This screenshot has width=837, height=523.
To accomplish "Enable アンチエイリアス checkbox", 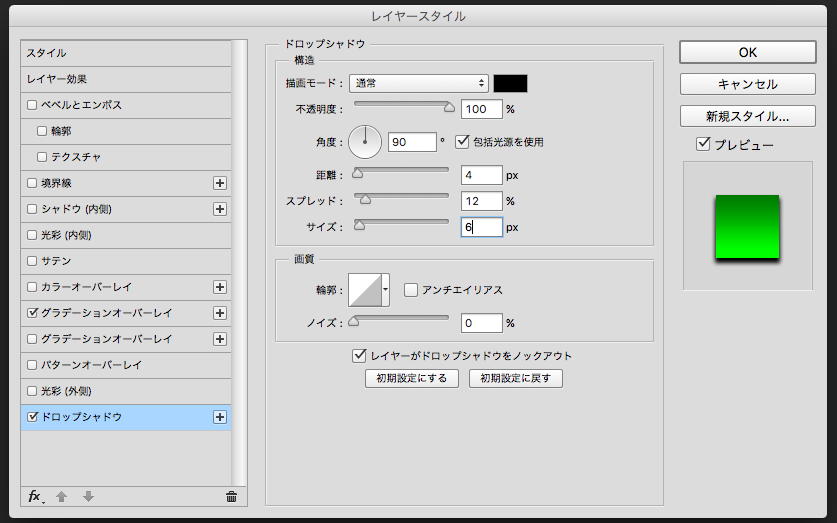I will (x=410, y=290).
